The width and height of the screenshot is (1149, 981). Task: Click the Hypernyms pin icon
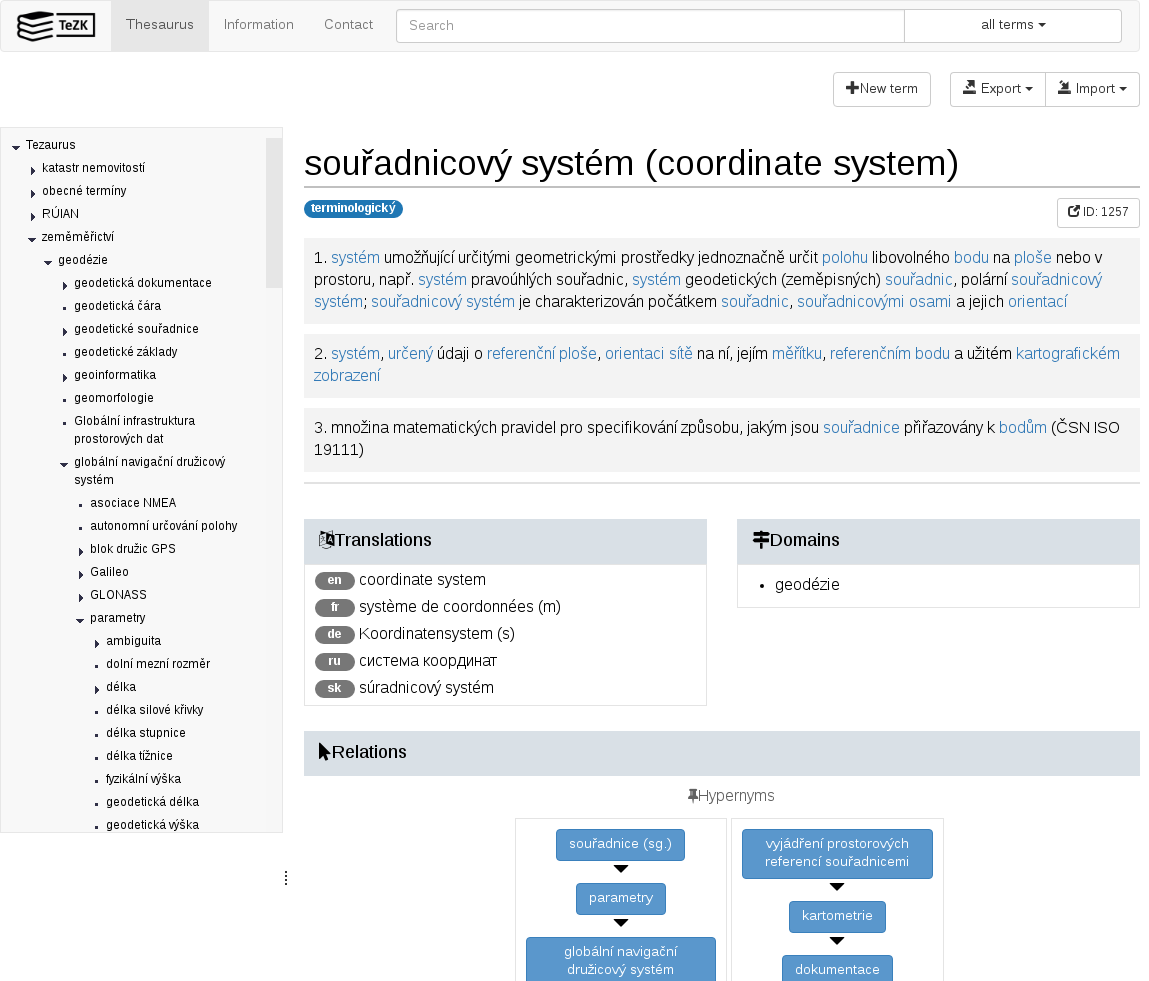point(692,796)
